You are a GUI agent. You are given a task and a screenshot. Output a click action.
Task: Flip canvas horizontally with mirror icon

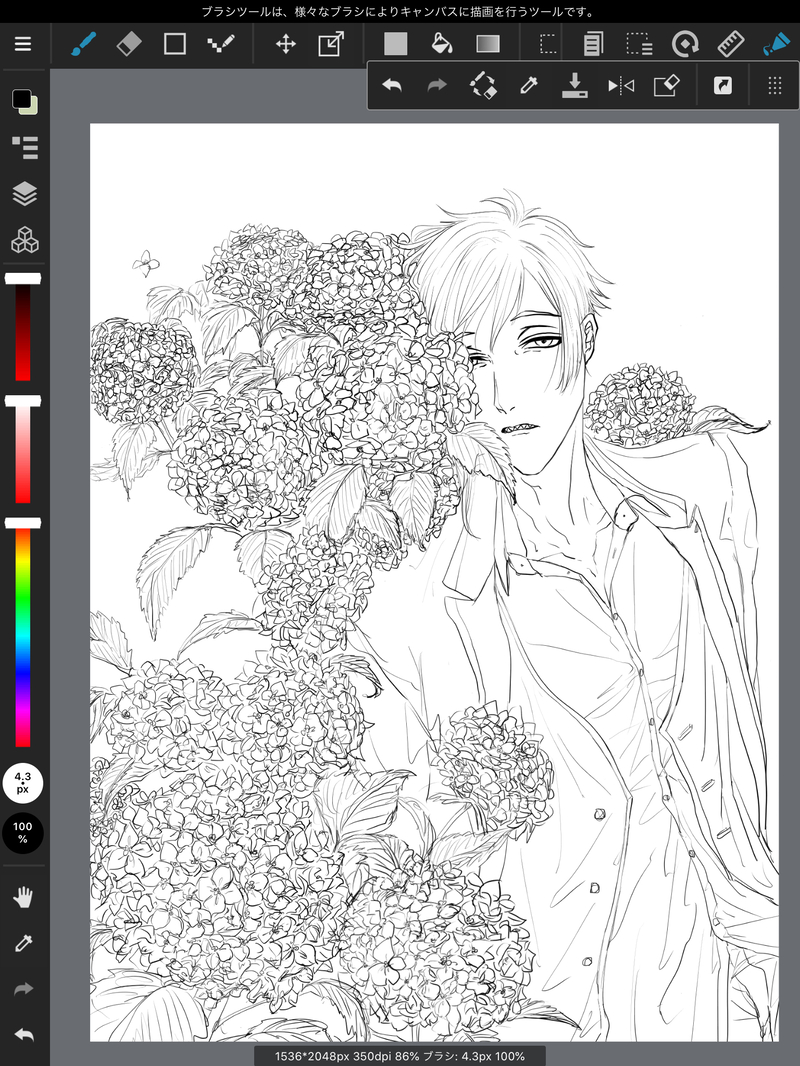click(621, 86)
